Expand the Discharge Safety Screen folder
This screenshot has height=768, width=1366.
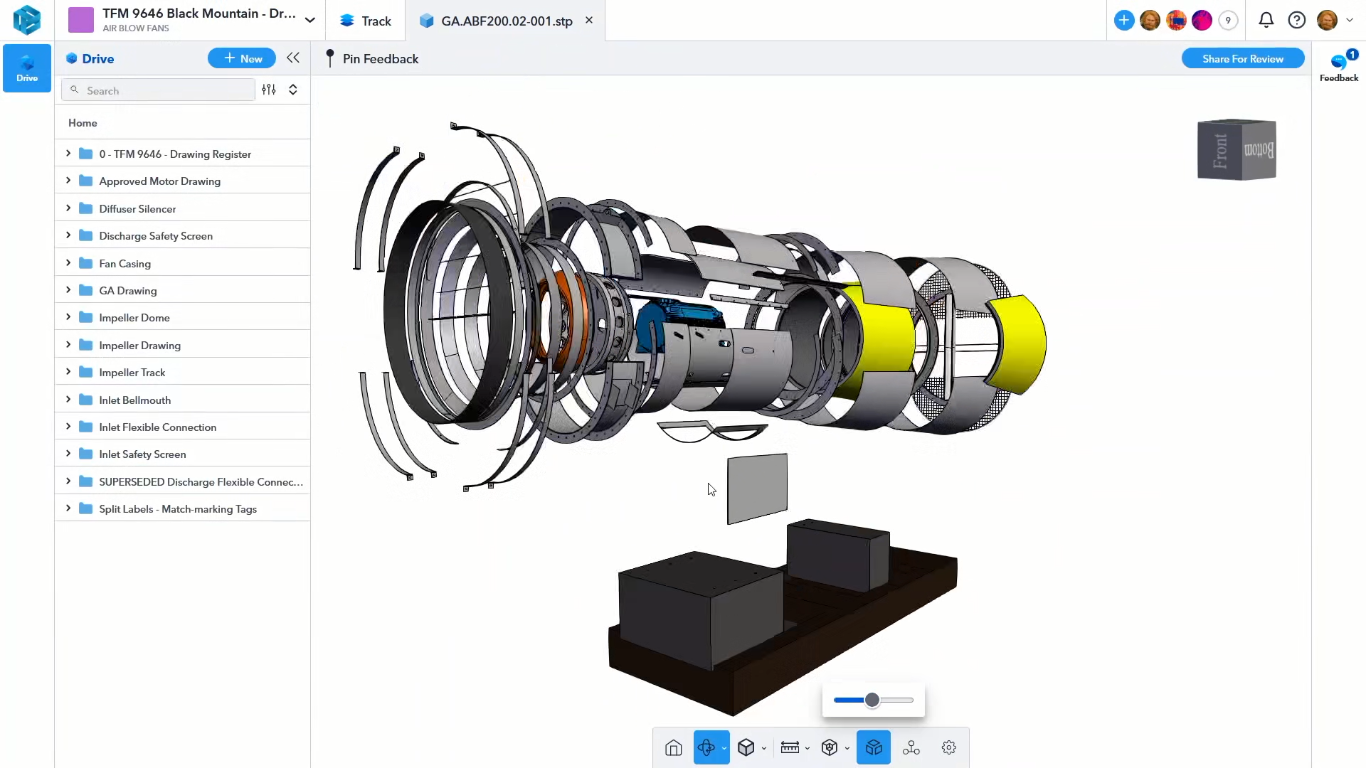pyautogui.click(x=68, y=235)
